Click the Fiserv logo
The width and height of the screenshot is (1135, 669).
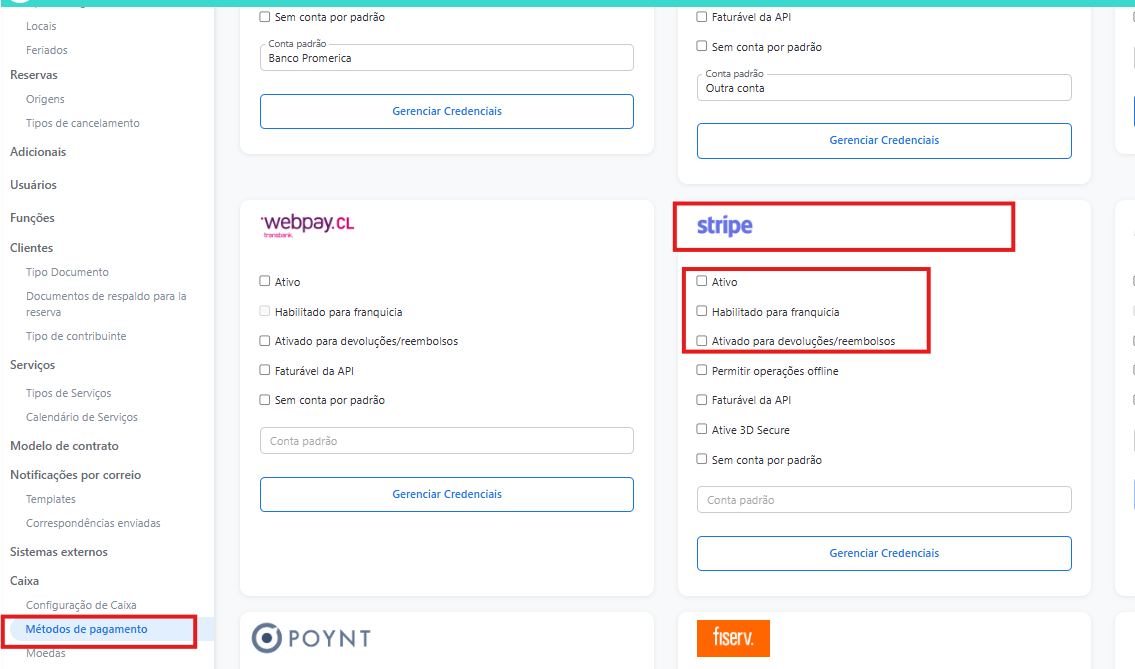tap(733, 638)
